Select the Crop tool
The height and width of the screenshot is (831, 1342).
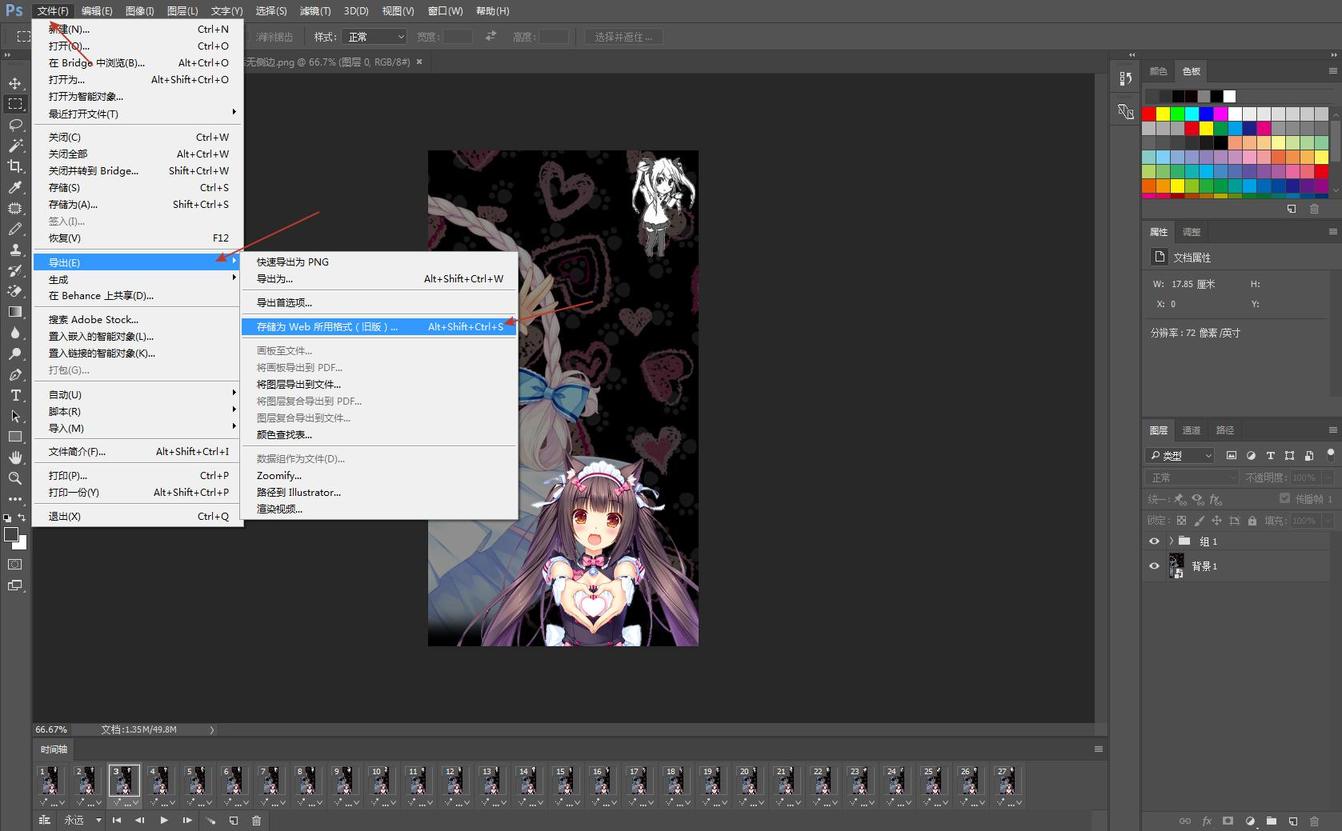(15, 166)
